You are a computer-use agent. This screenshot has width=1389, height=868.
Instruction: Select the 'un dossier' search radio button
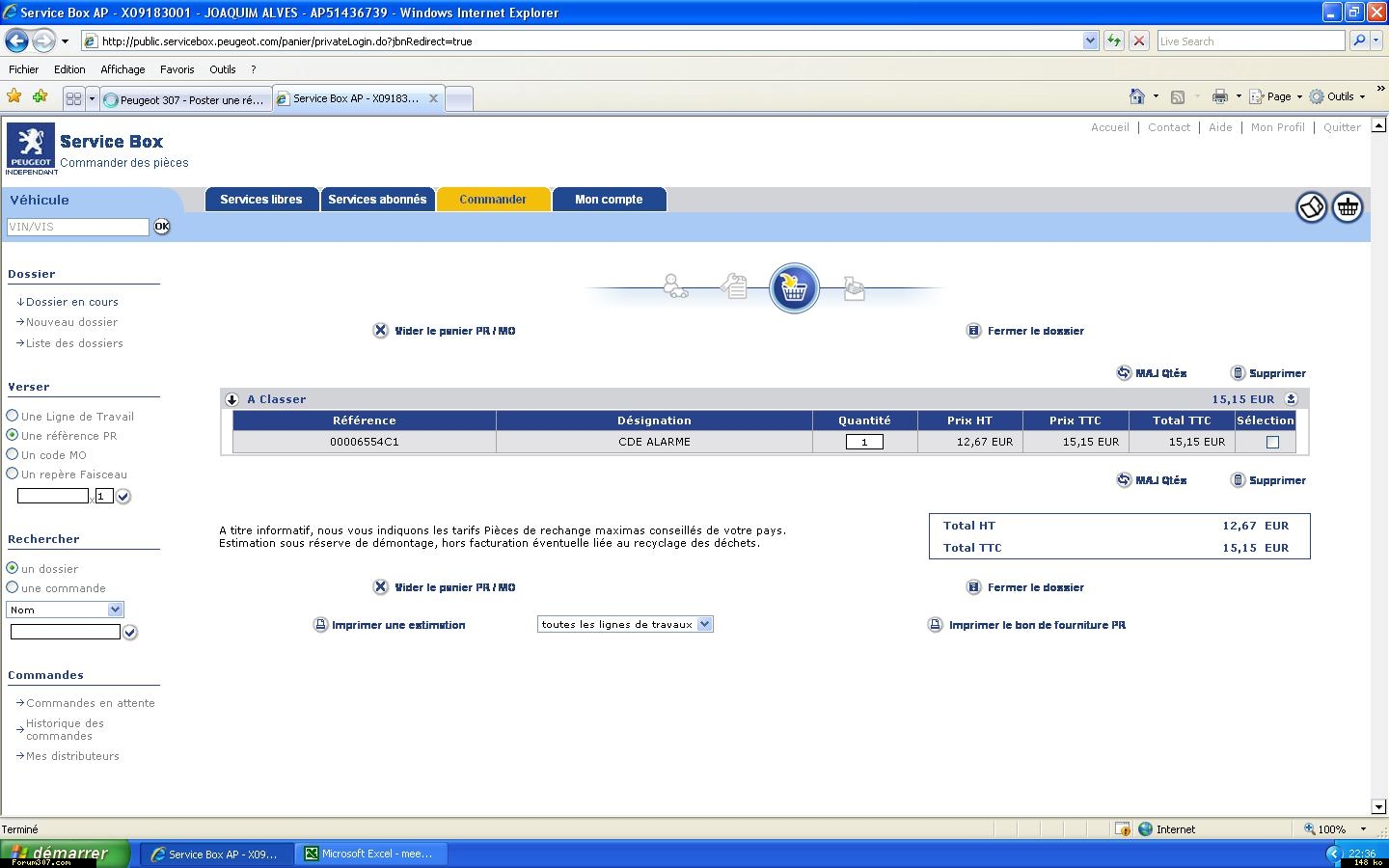[x=13, y=568]
